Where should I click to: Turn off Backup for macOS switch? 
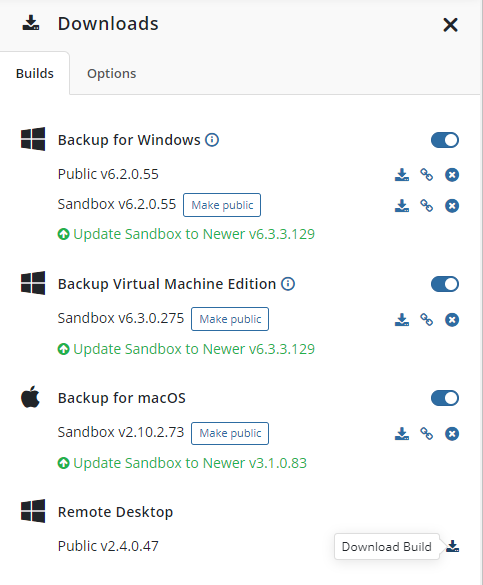click(x=445, y=398)
